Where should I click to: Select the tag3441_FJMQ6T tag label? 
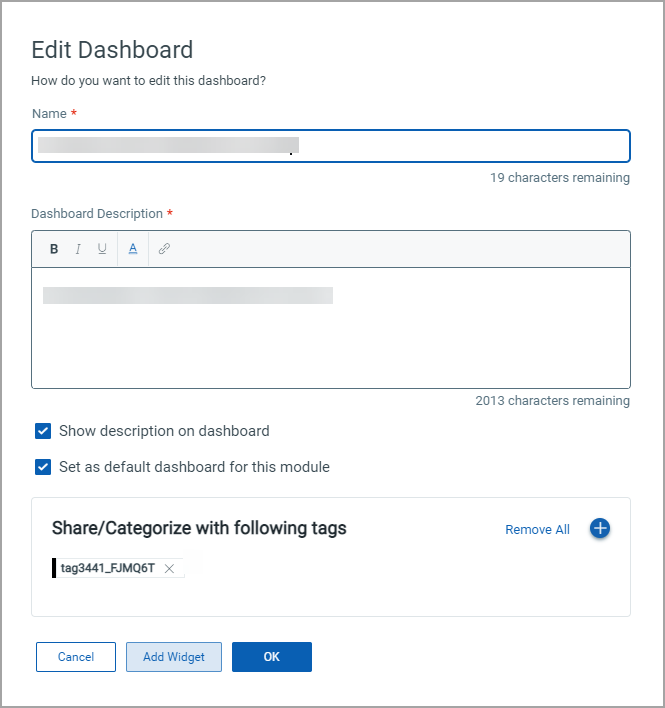(107, 568)
